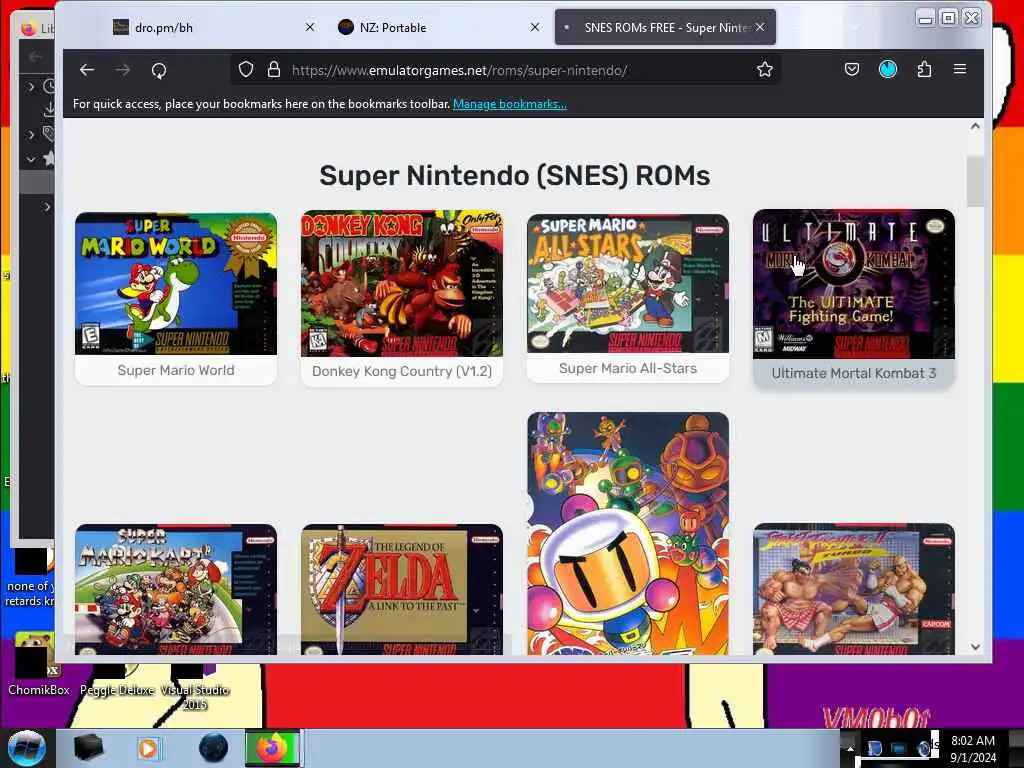Expand the tags row in Library window

[31, 135]
